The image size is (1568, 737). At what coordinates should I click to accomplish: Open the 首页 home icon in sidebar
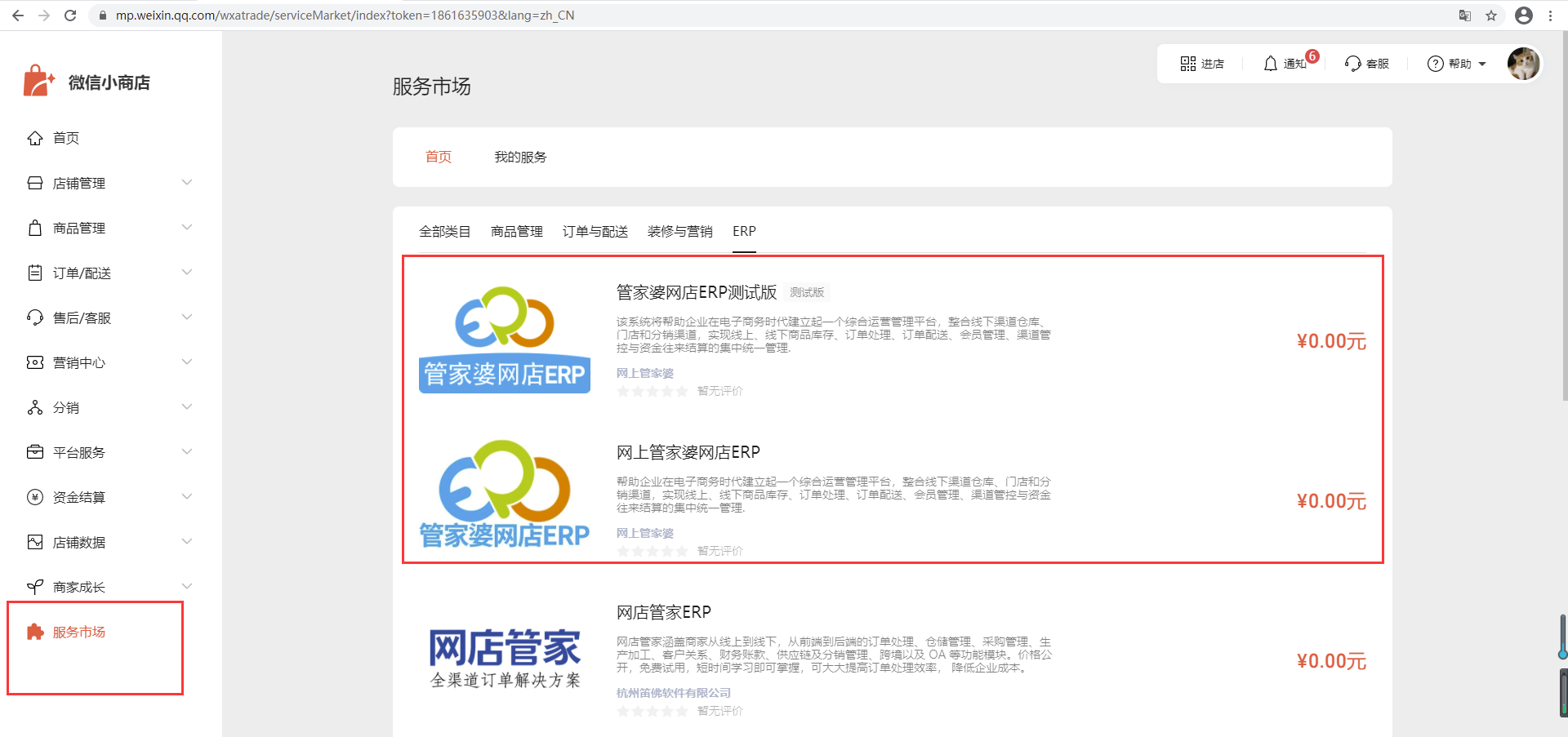click(x=35, y=138)
